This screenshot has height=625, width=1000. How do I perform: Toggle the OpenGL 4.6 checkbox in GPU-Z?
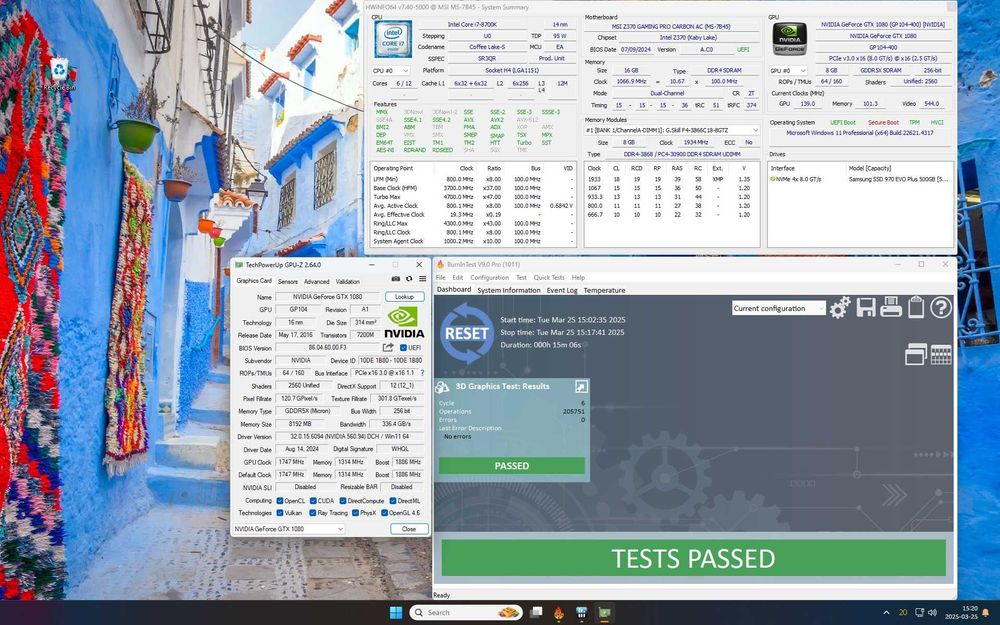click(385, 513)
